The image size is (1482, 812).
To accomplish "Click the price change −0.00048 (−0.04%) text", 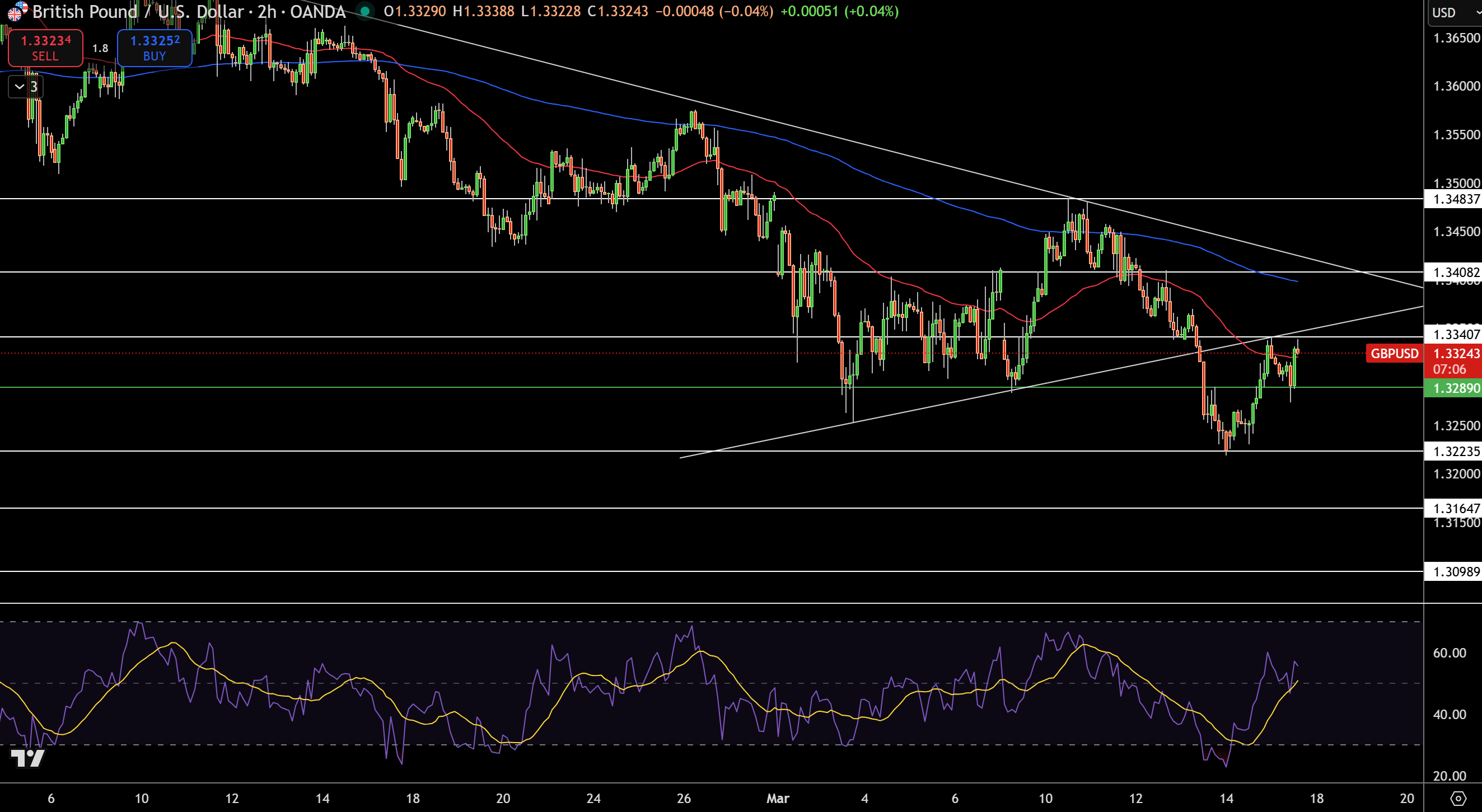I will [x=714, y=11].
